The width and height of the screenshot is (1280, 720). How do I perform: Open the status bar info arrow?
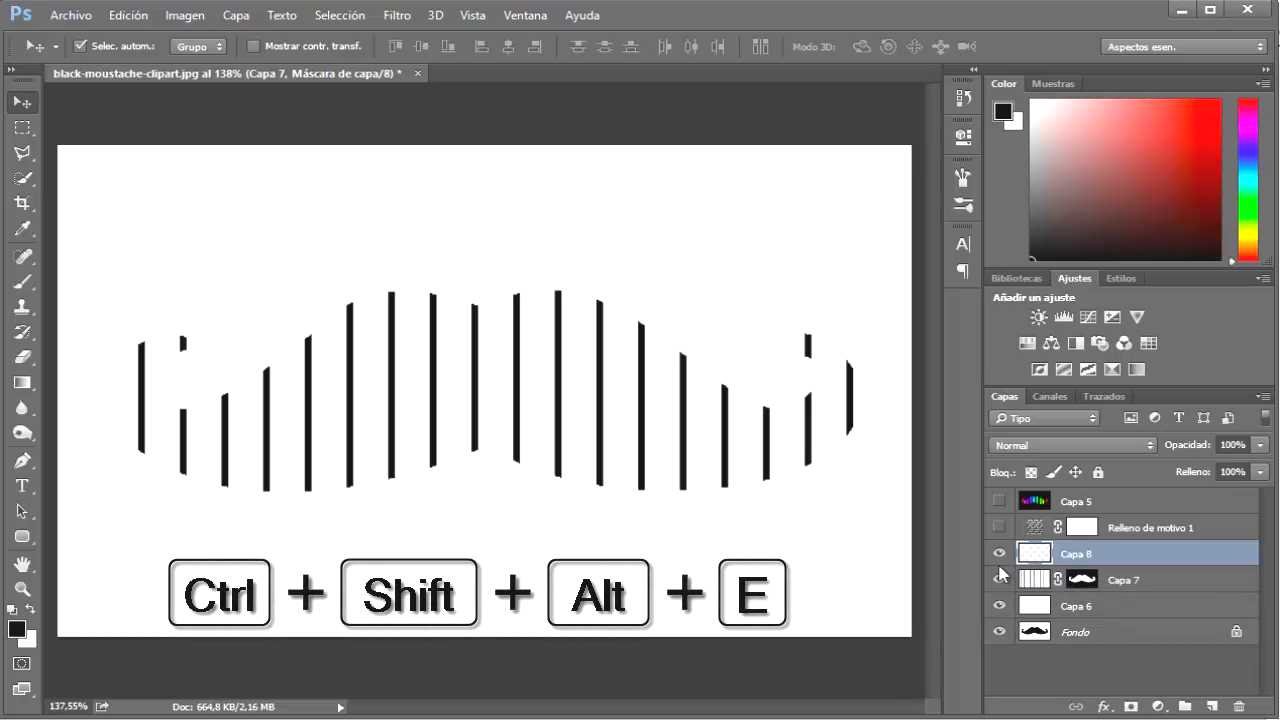[x=340, y=707]
